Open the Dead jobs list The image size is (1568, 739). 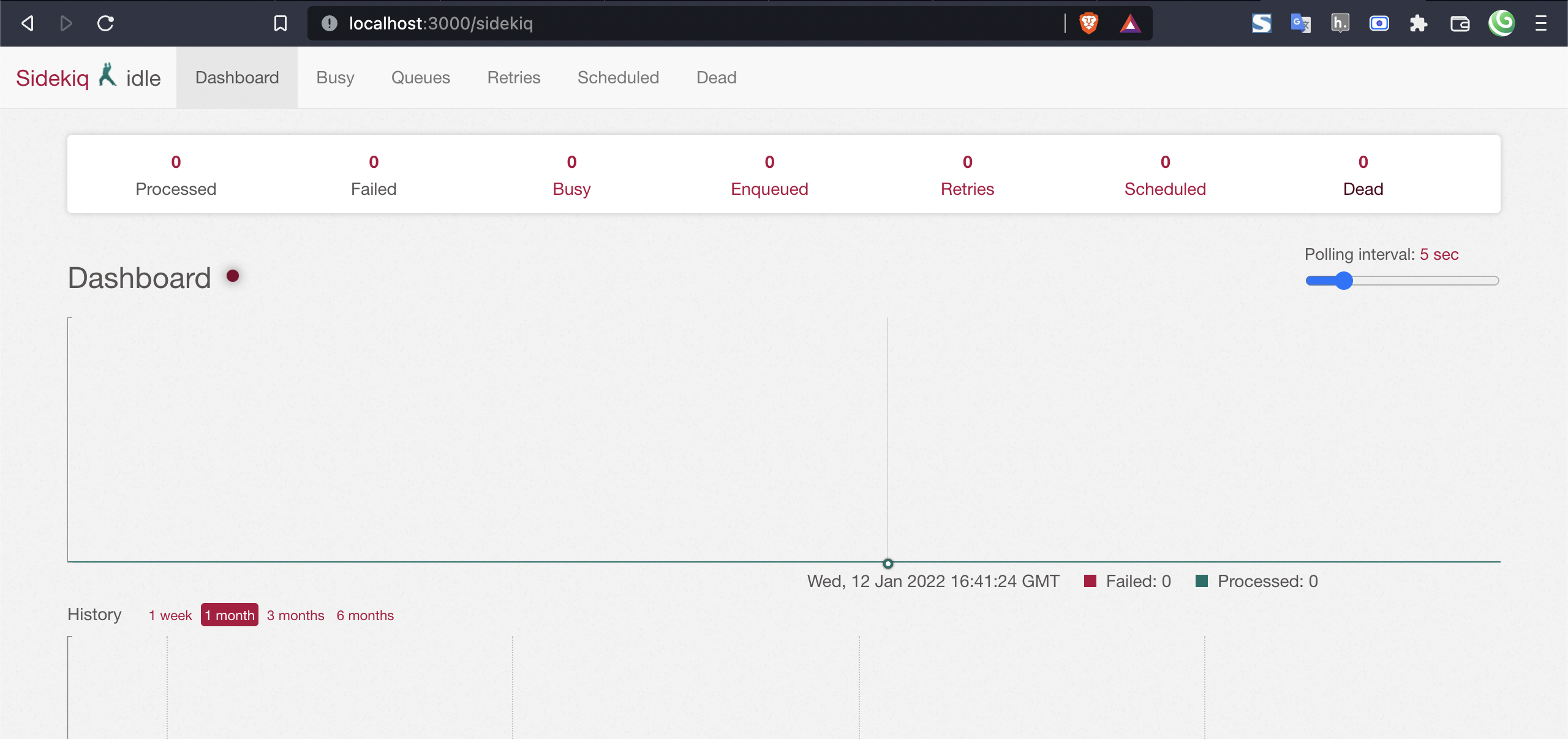pos(715,77)
